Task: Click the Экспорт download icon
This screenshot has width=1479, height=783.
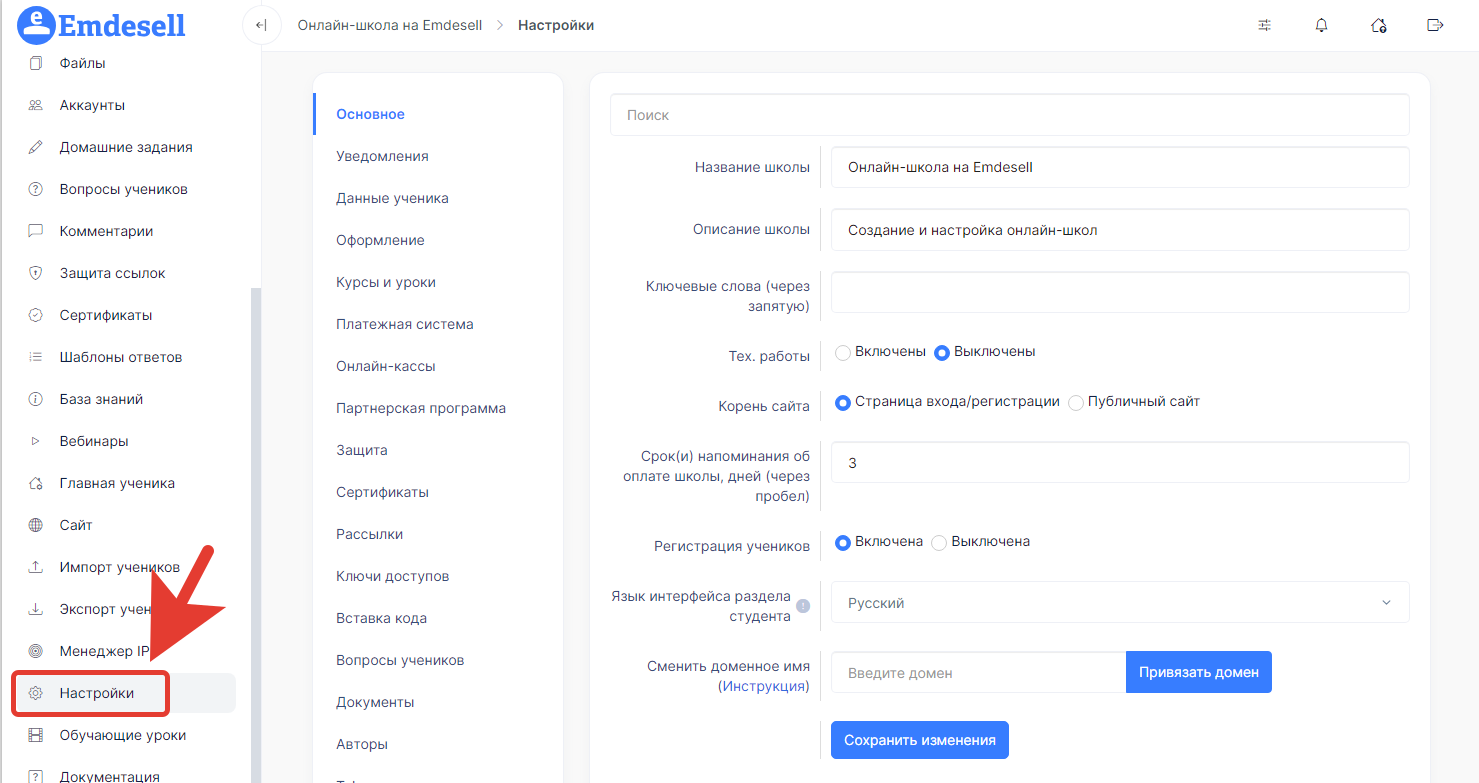Action: tap(36, 609)
